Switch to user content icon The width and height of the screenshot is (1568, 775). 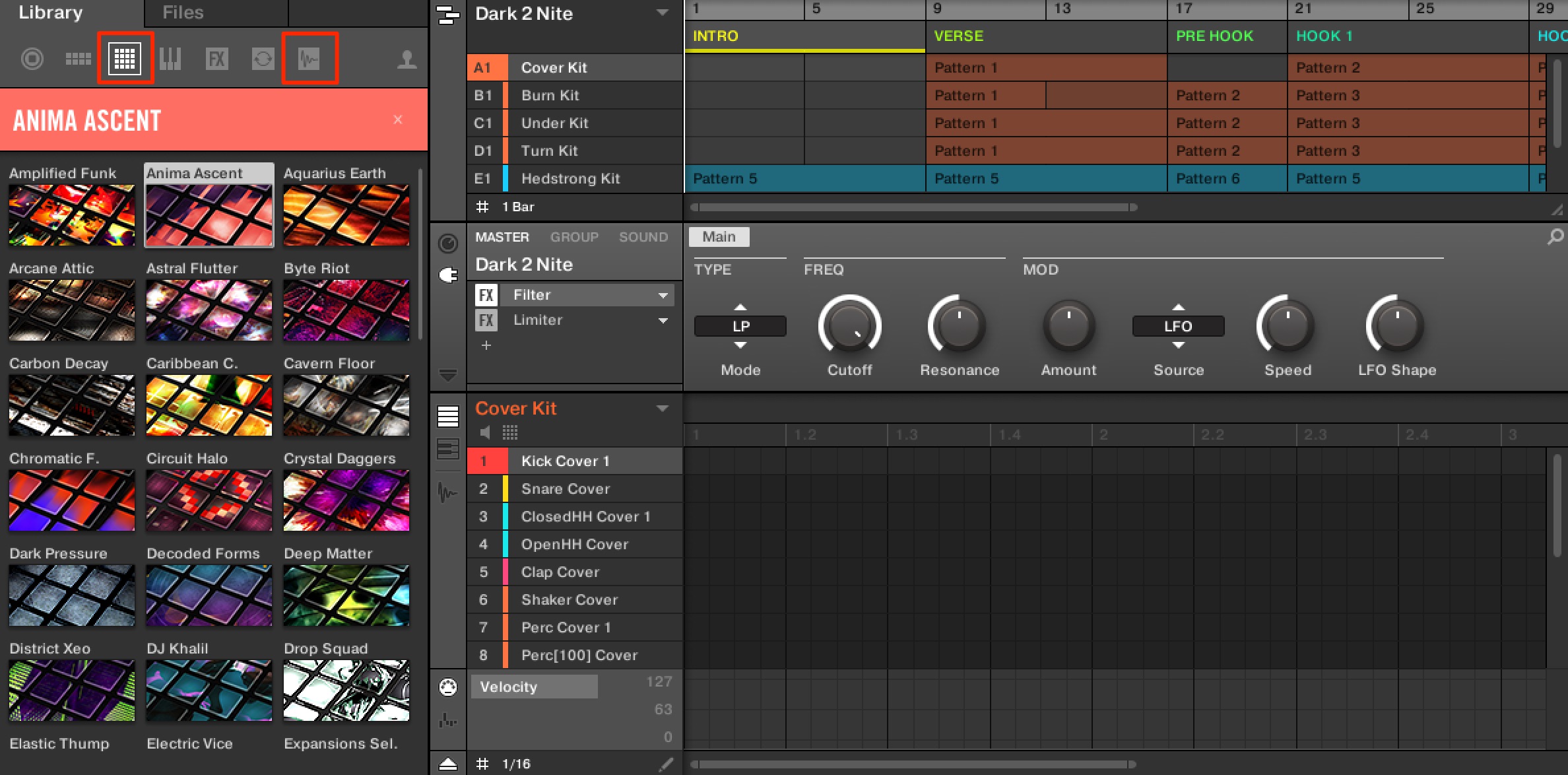click(407, 59)
